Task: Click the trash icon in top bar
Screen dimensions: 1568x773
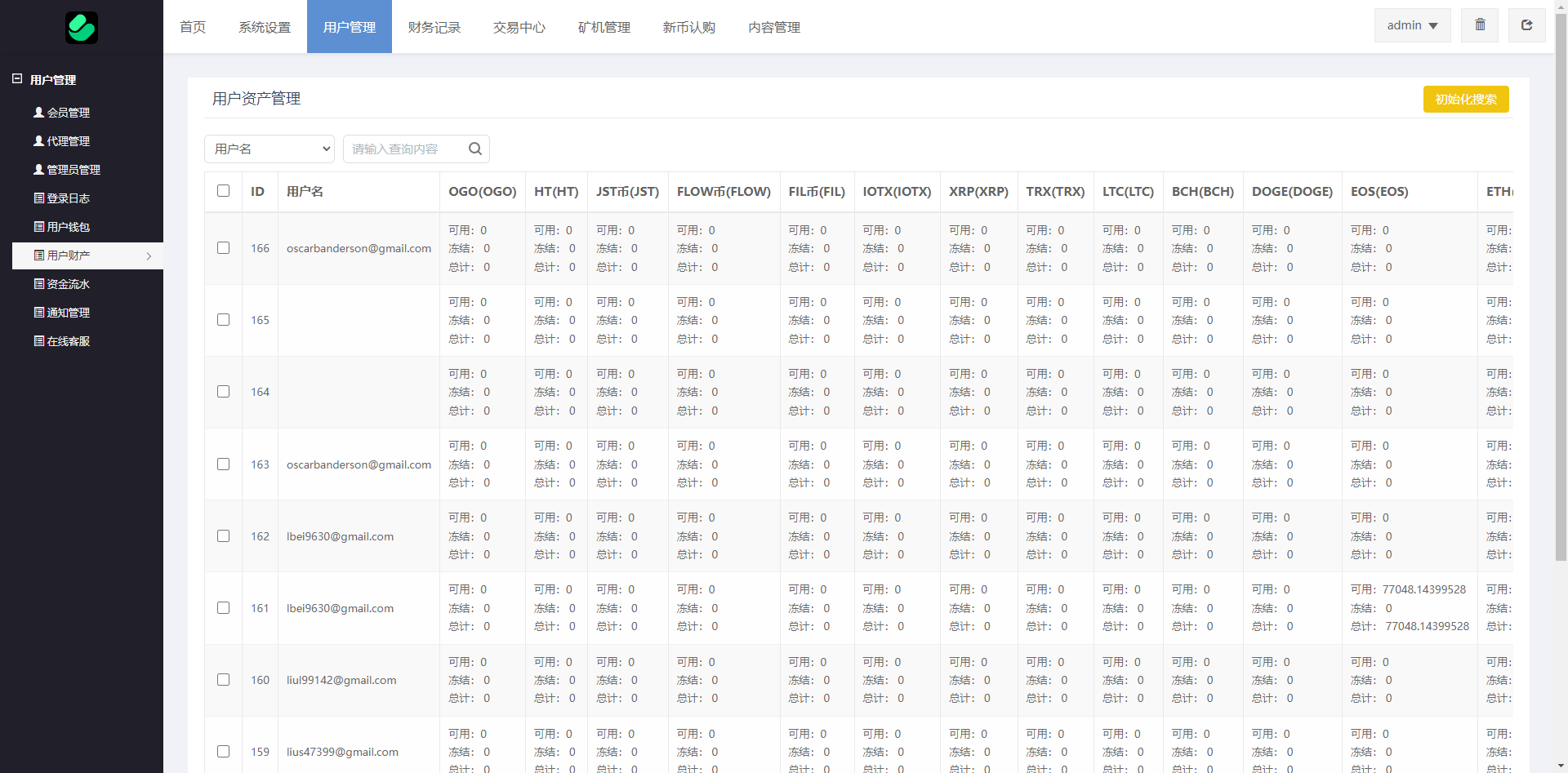Action: click(x=1480, y=25)
